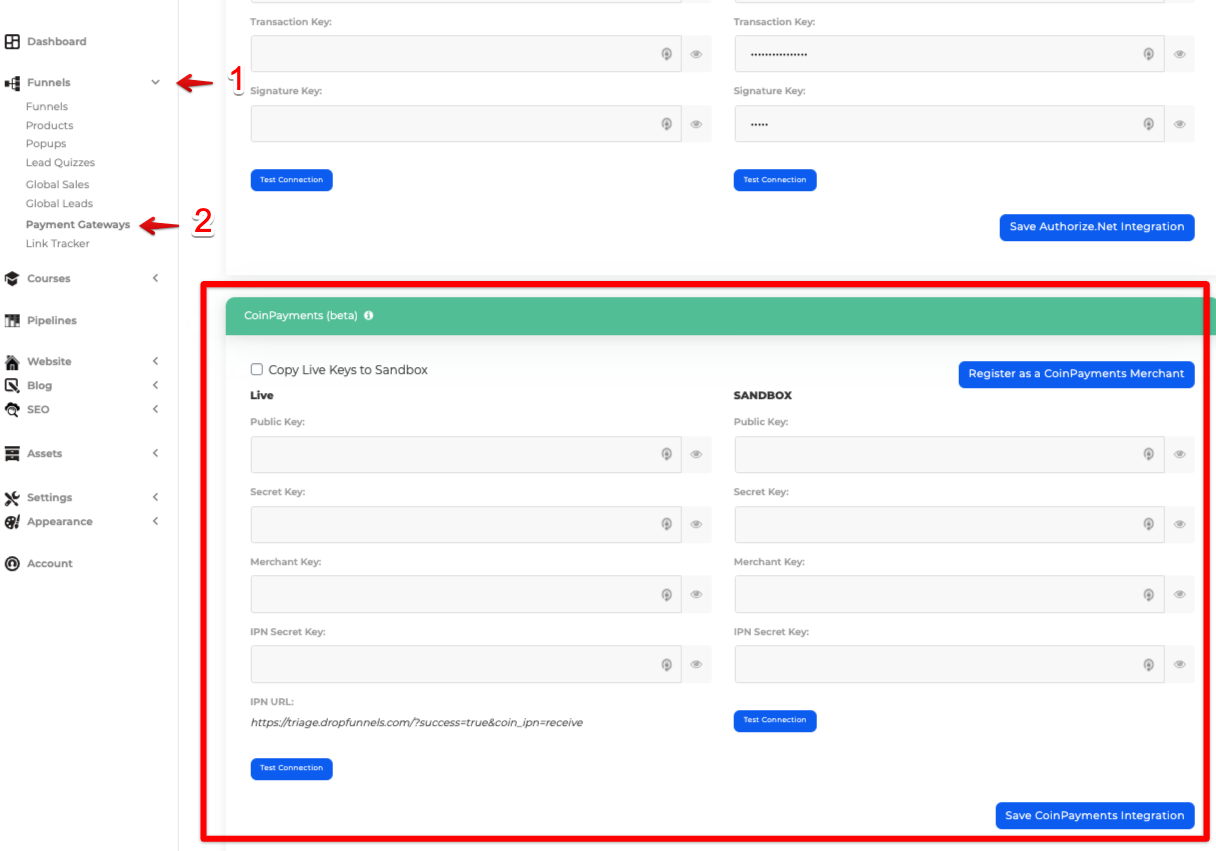Viewport: 1216px width, 851px height.
Task: Expand the Settings submenu arrow
Action: (x=155, y=498)
